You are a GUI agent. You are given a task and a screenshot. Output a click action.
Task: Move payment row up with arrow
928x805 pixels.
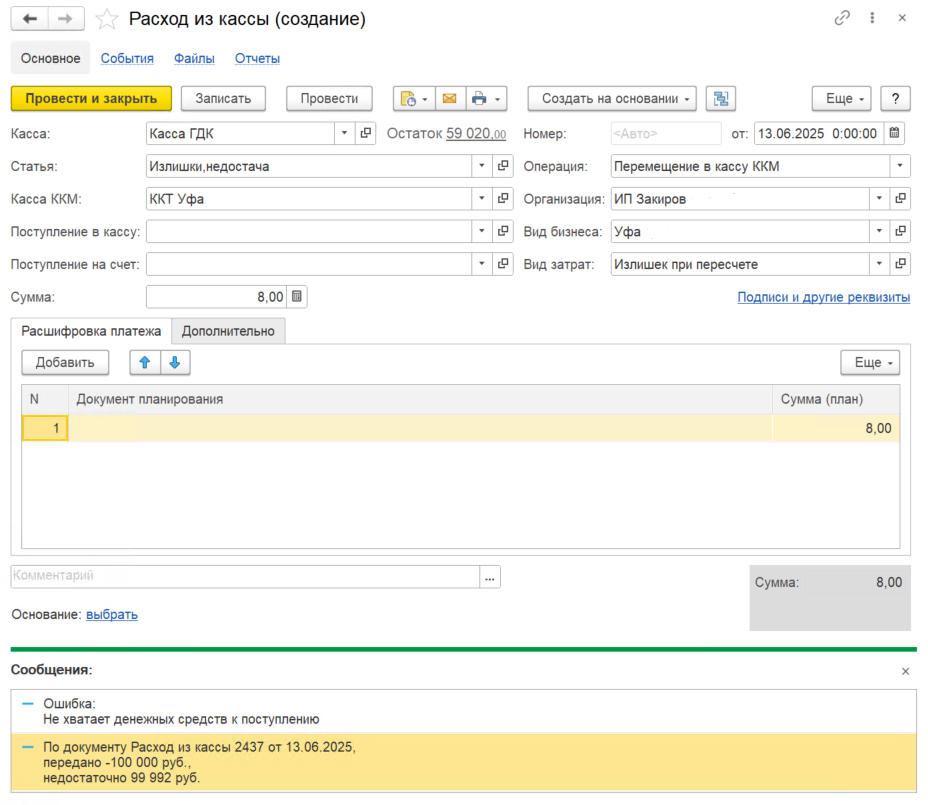(145, 363)
